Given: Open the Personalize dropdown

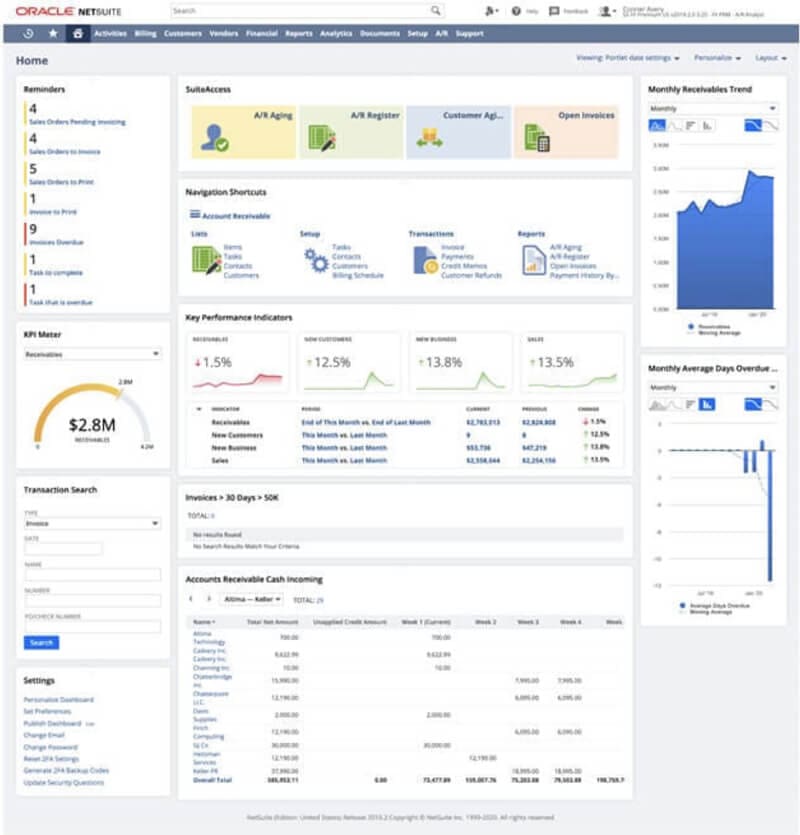Looking at the screenshot, I should click(x=717, y=58).
